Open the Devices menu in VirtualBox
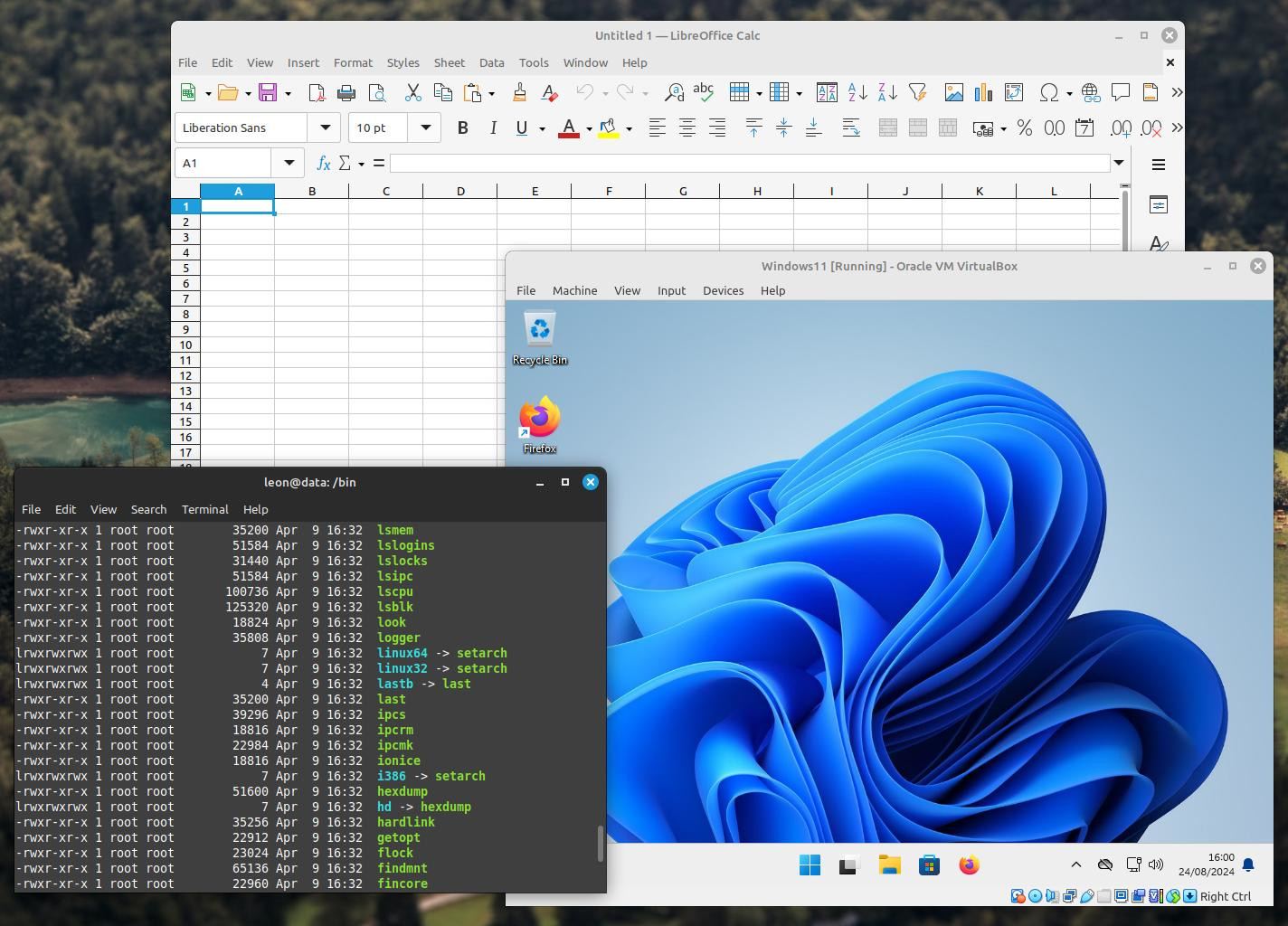Image resolution: width=1288 pixels, height=926 pixels. (x=723, y=290)
